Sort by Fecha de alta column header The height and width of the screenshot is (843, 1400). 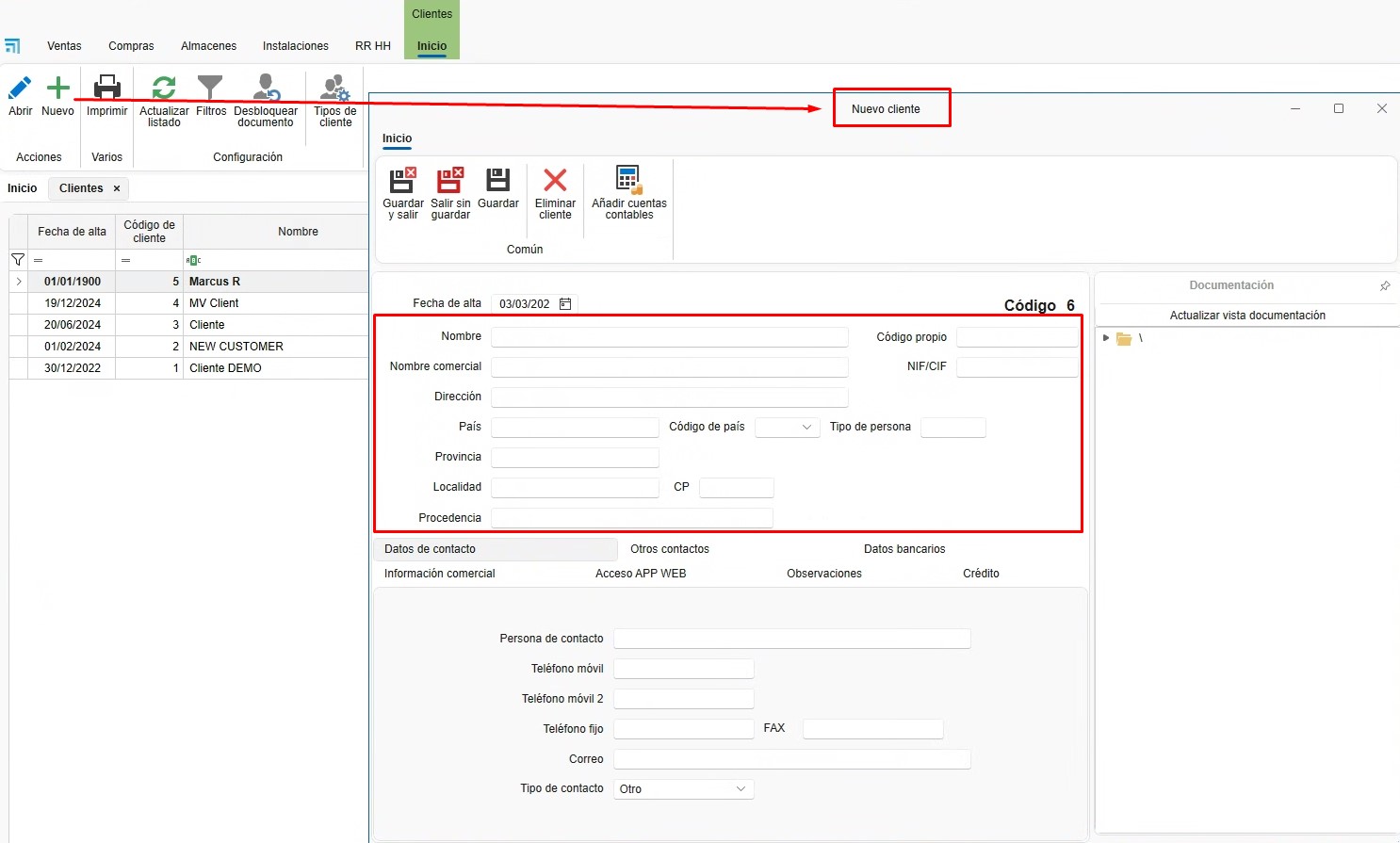click(x=72, y=232)
